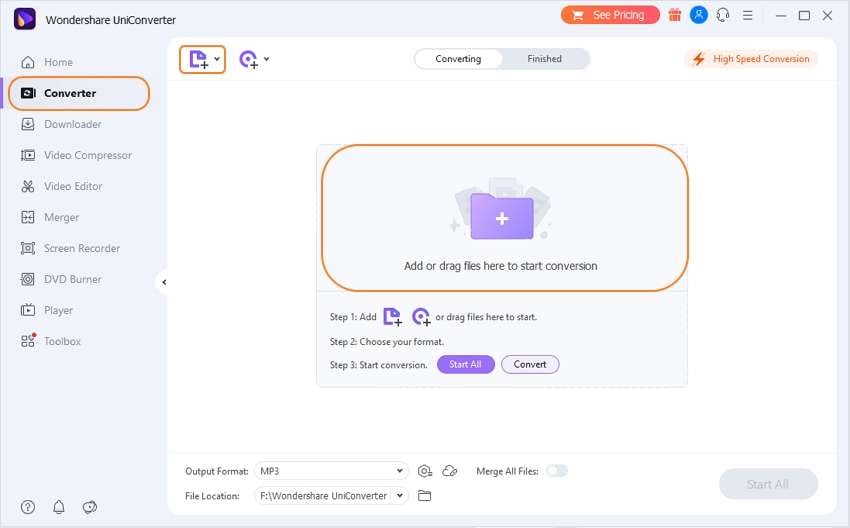Click the Add Files icon in the toolbar
850x528 pixels.
click(x=198, y=59)
